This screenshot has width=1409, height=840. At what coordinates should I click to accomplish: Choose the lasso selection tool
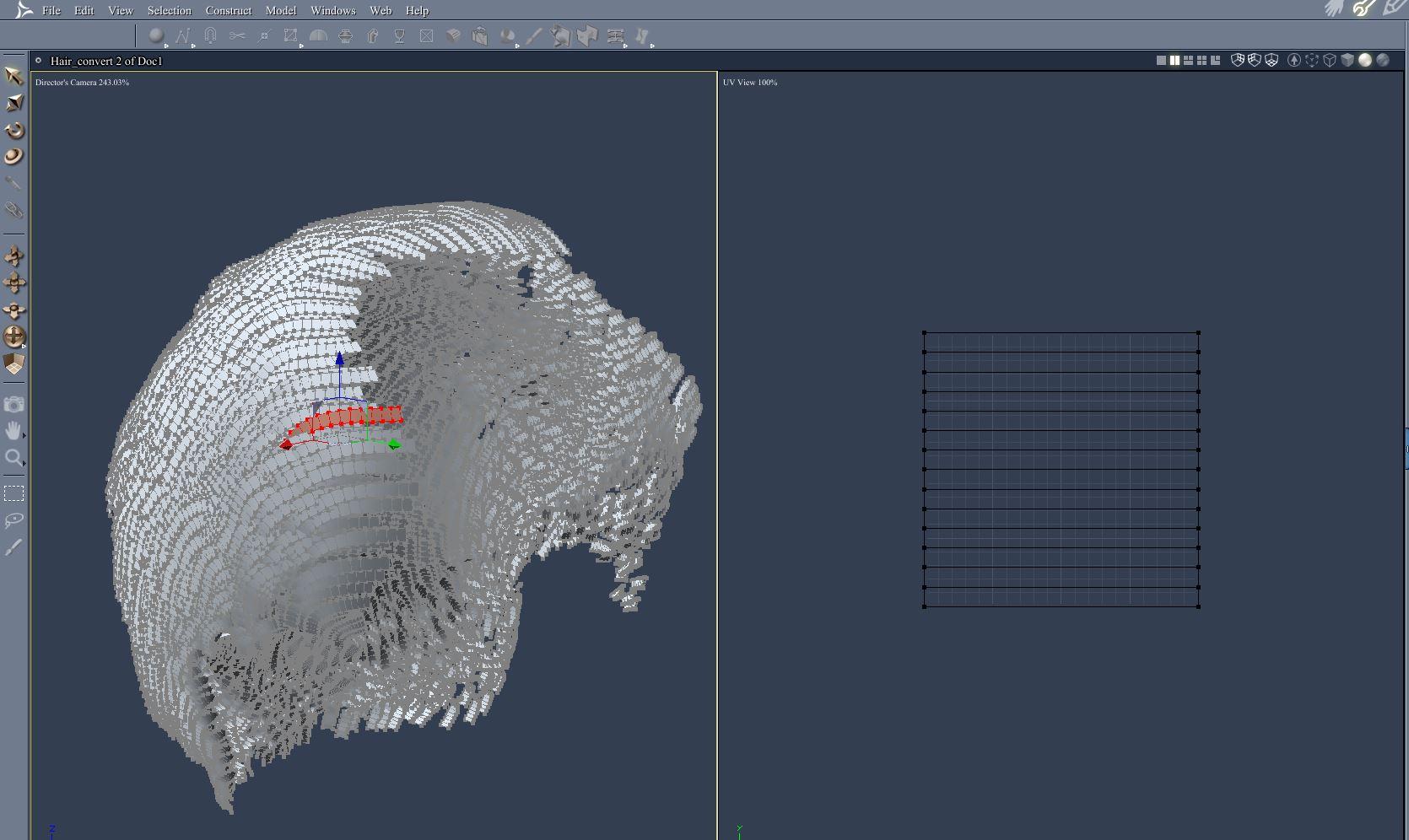[x=13, y=520]
